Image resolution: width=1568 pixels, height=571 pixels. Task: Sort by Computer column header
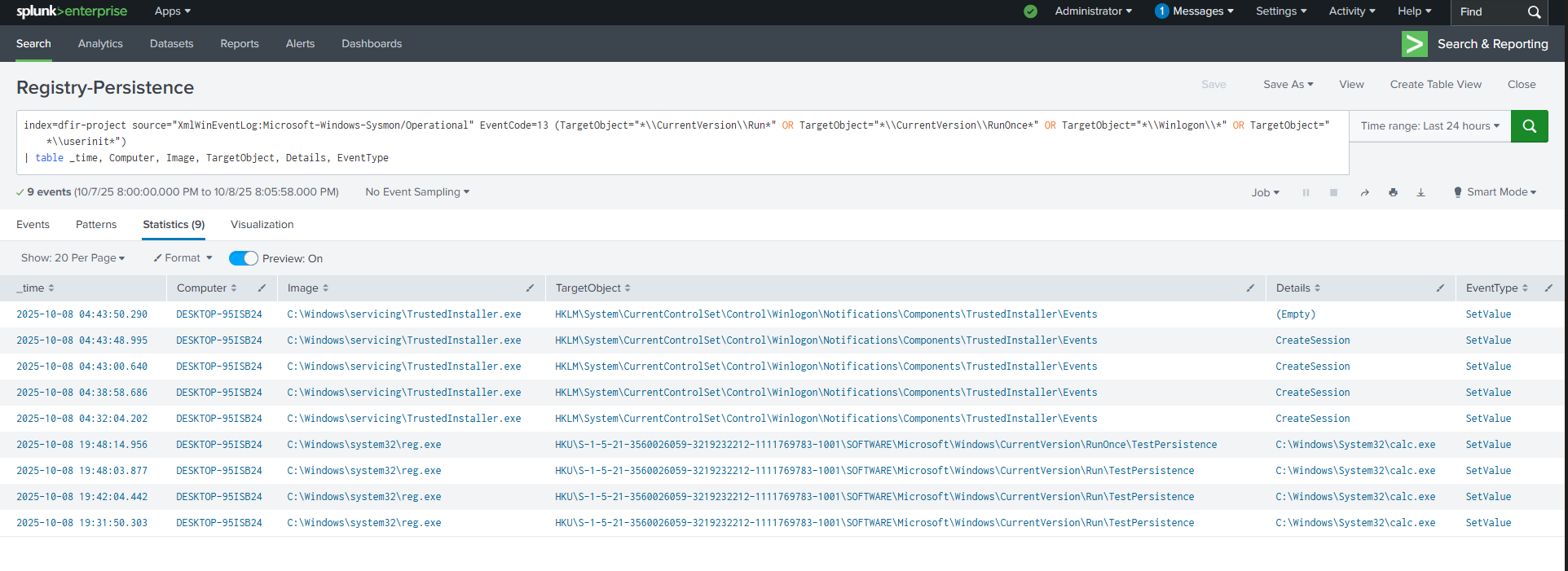(x=206, y=288)
